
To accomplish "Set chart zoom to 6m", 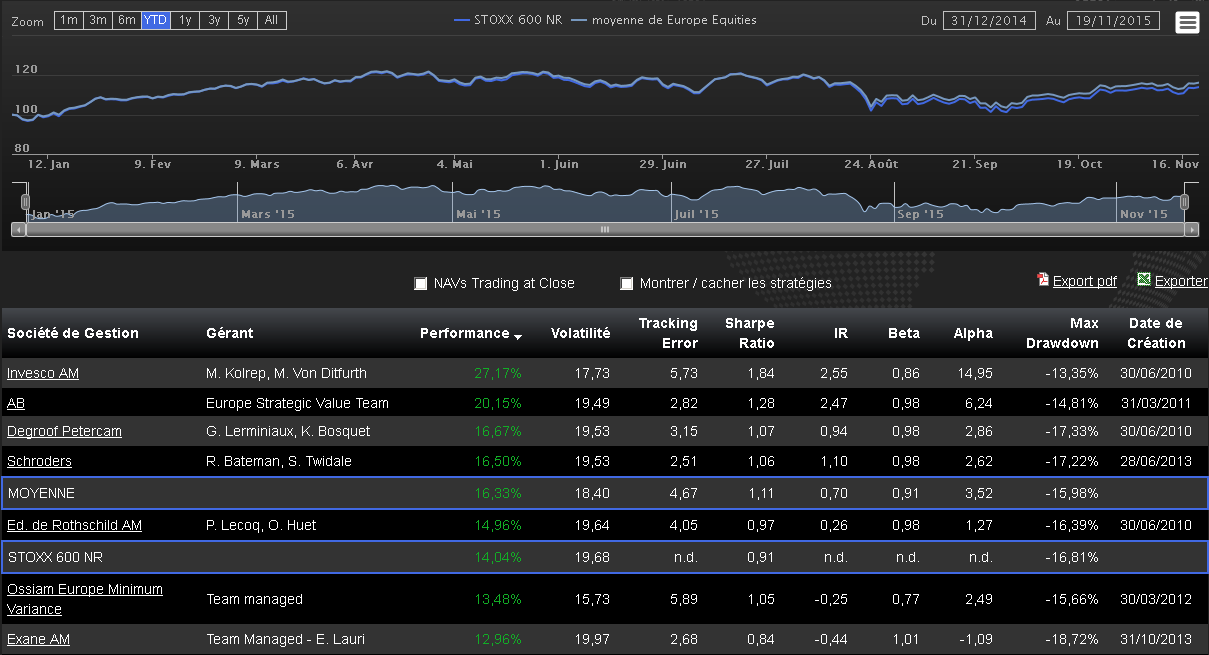I will pos(126,20).
